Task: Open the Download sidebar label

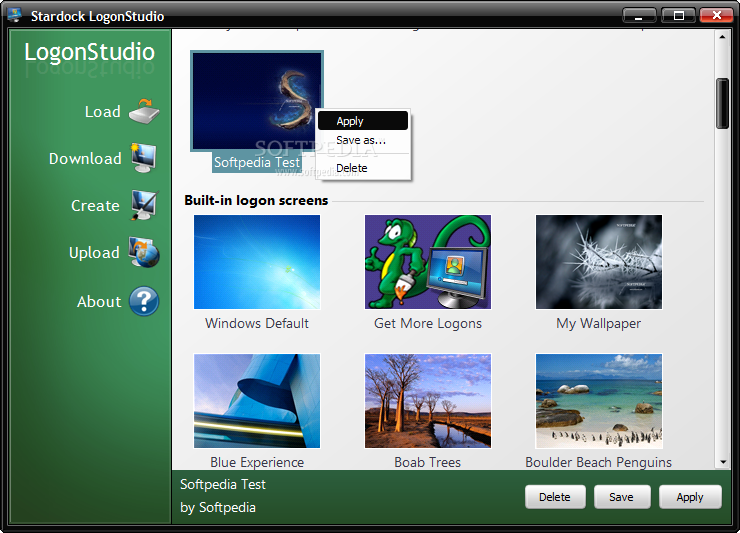Action: click(x=85, y=159)
